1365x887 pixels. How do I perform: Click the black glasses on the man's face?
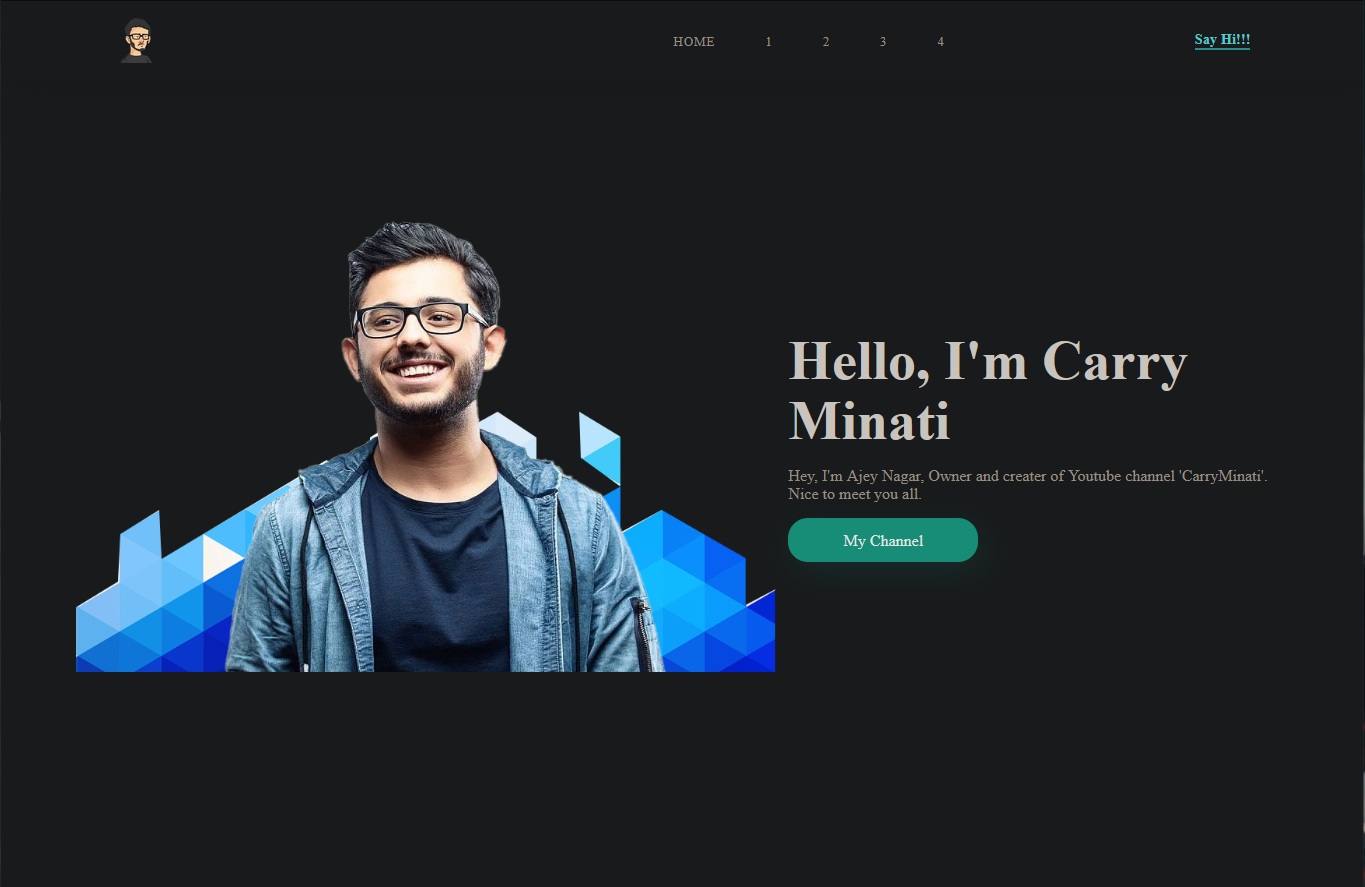[x=418, y=319]
